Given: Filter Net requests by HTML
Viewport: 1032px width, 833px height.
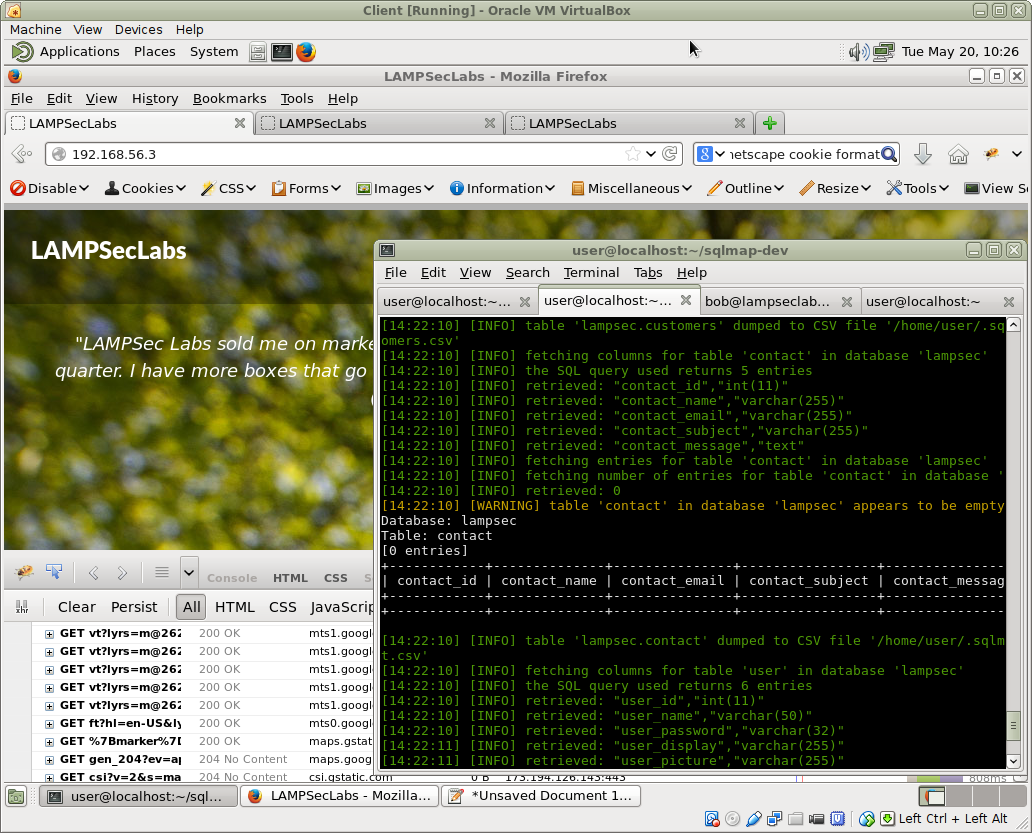Looking at the screenshot, I should point(234,607).
